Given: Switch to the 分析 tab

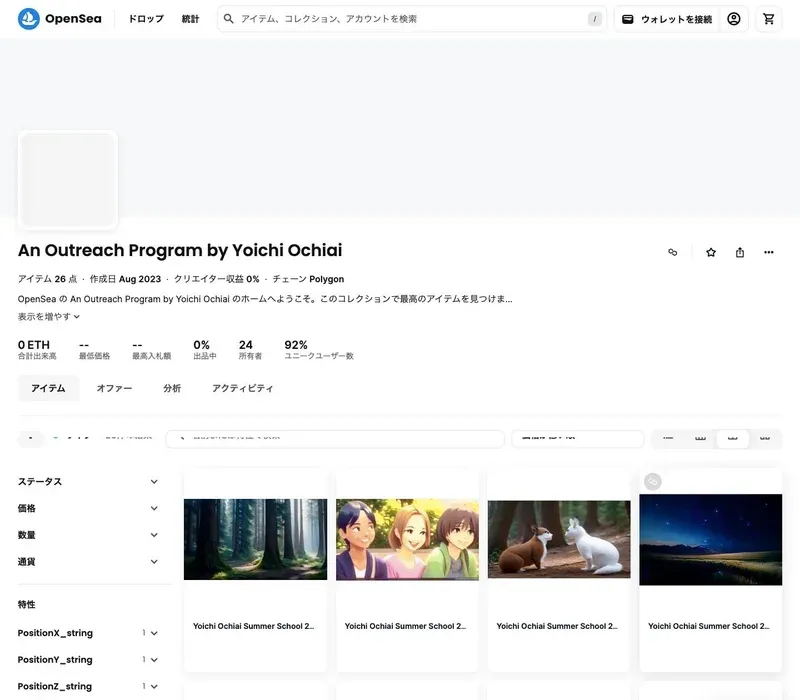Looking at the screenshot, I should tap(172, 388).
